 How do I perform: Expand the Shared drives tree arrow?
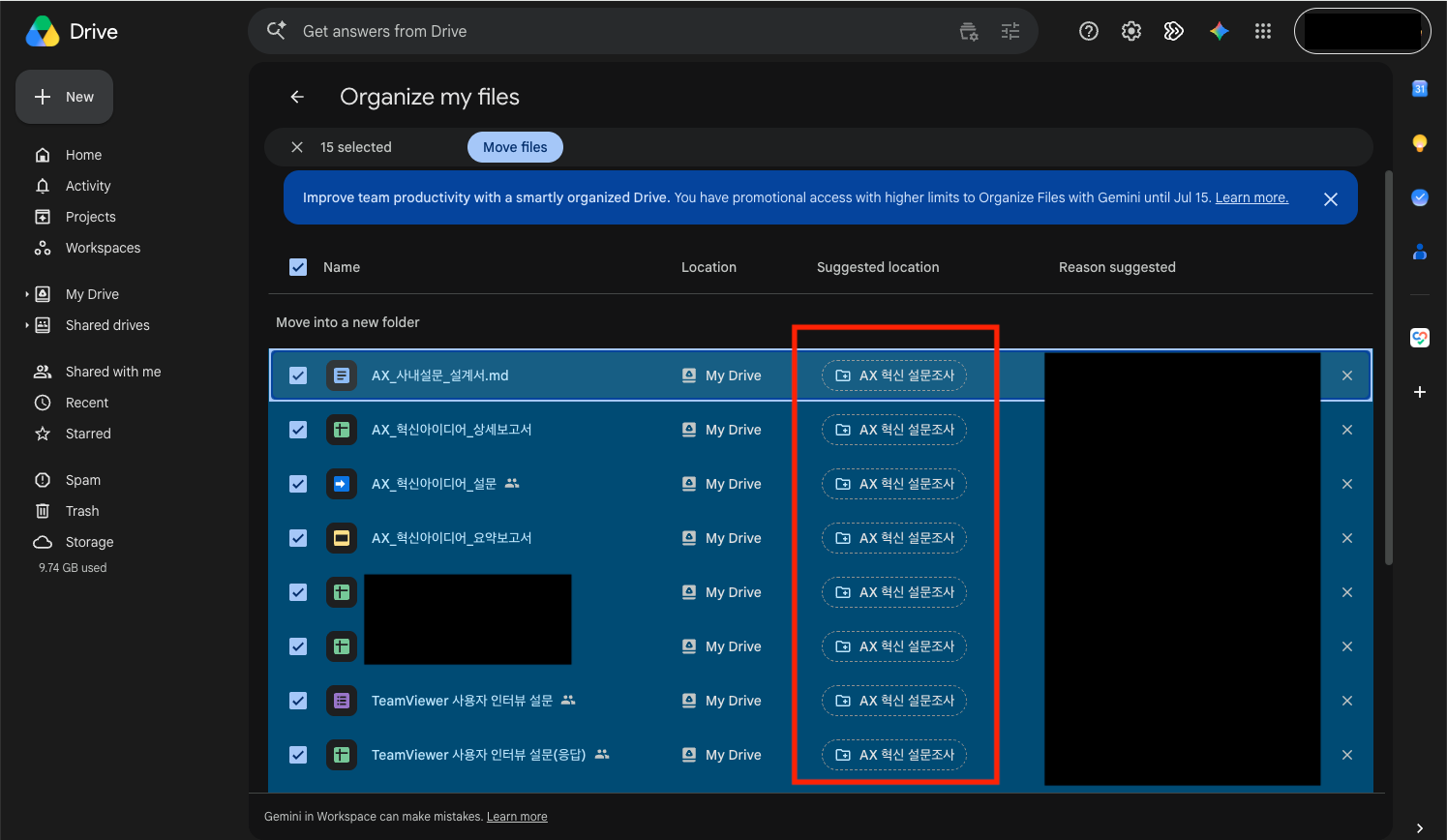point(27,325)
